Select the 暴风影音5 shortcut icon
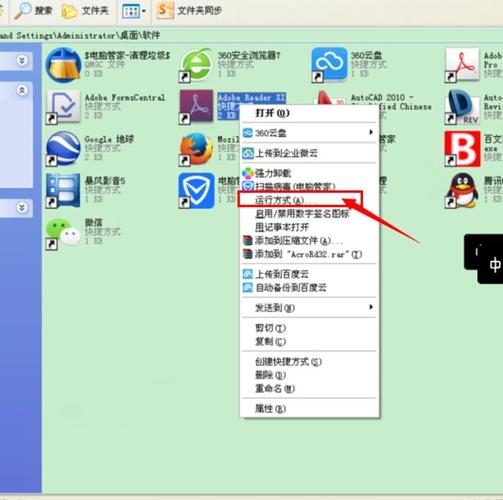The width and height of the screenshot is (503, 500). 63,191
